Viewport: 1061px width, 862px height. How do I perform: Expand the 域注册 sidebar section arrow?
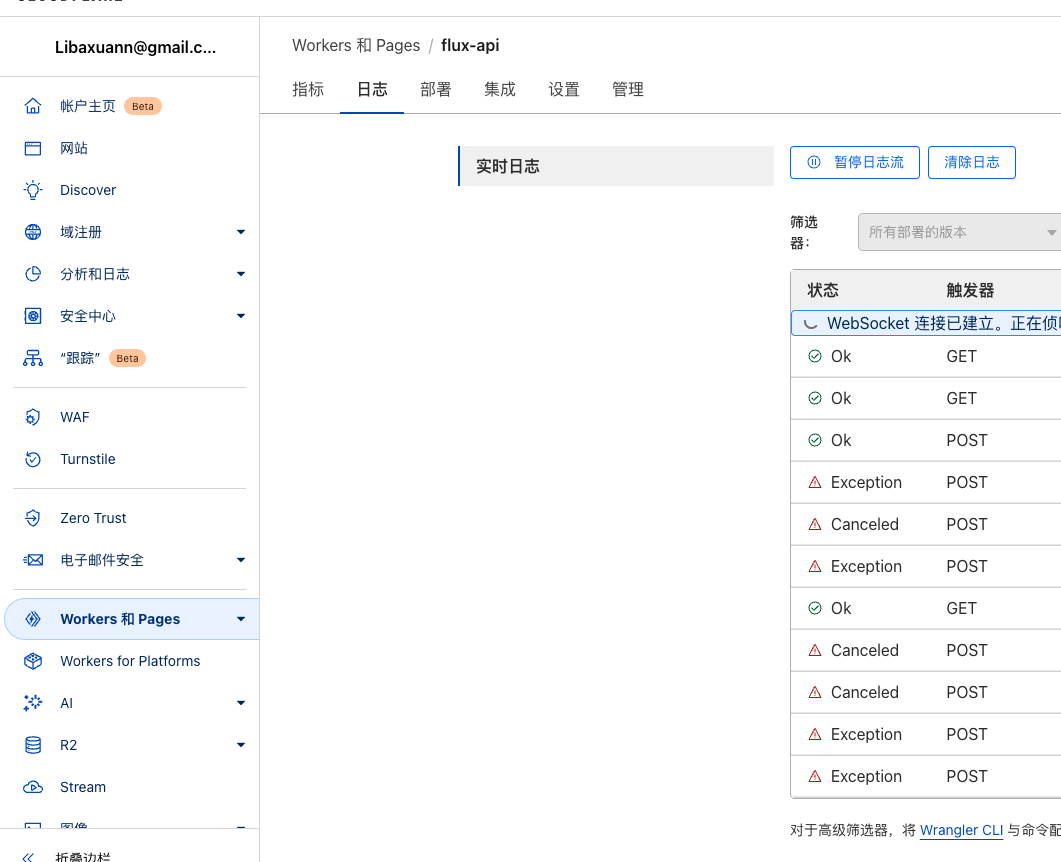240,232
